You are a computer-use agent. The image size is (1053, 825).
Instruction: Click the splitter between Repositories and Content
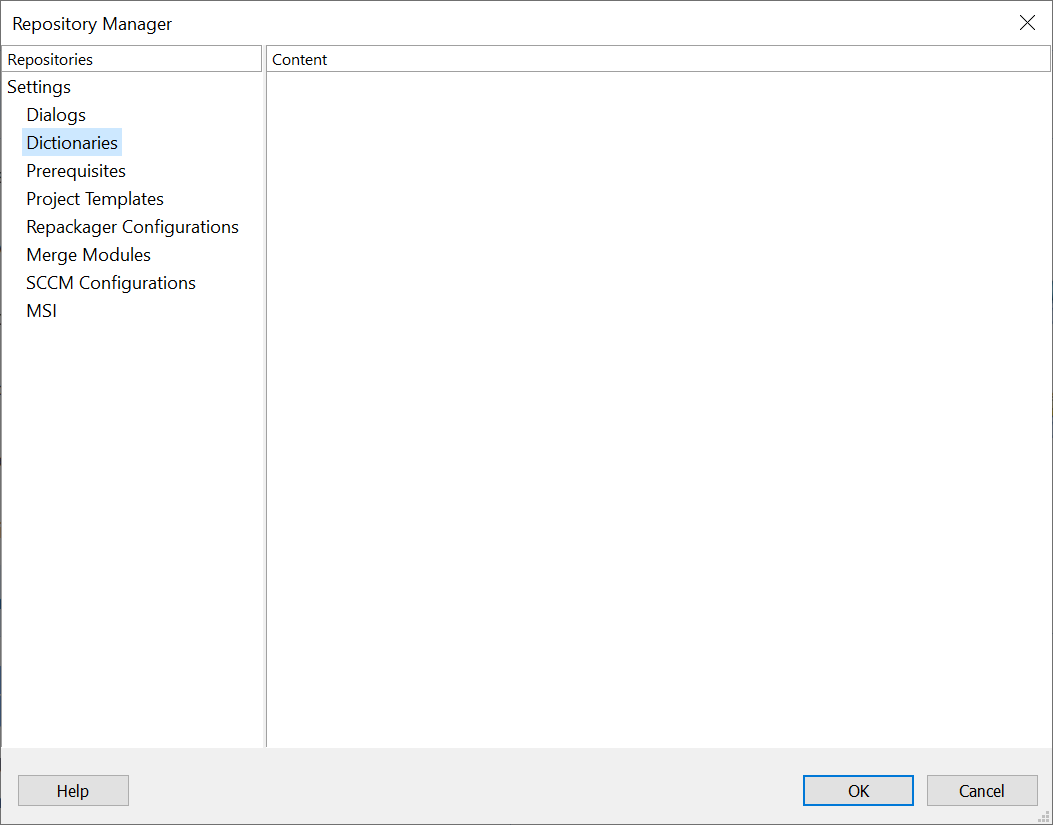[x=264, y=400]
